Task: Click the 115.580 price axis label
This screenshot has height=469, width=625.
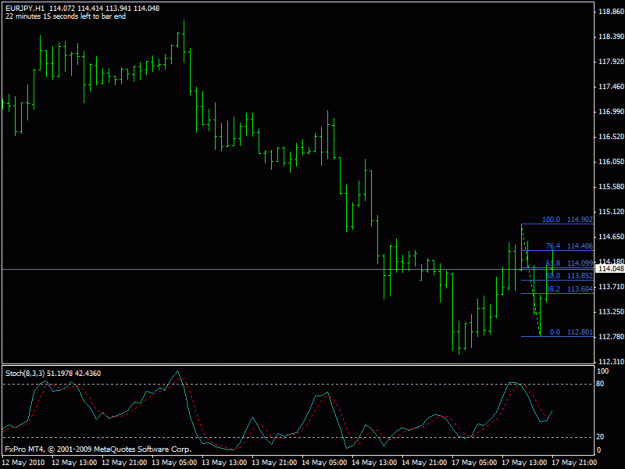Action: 611,187
